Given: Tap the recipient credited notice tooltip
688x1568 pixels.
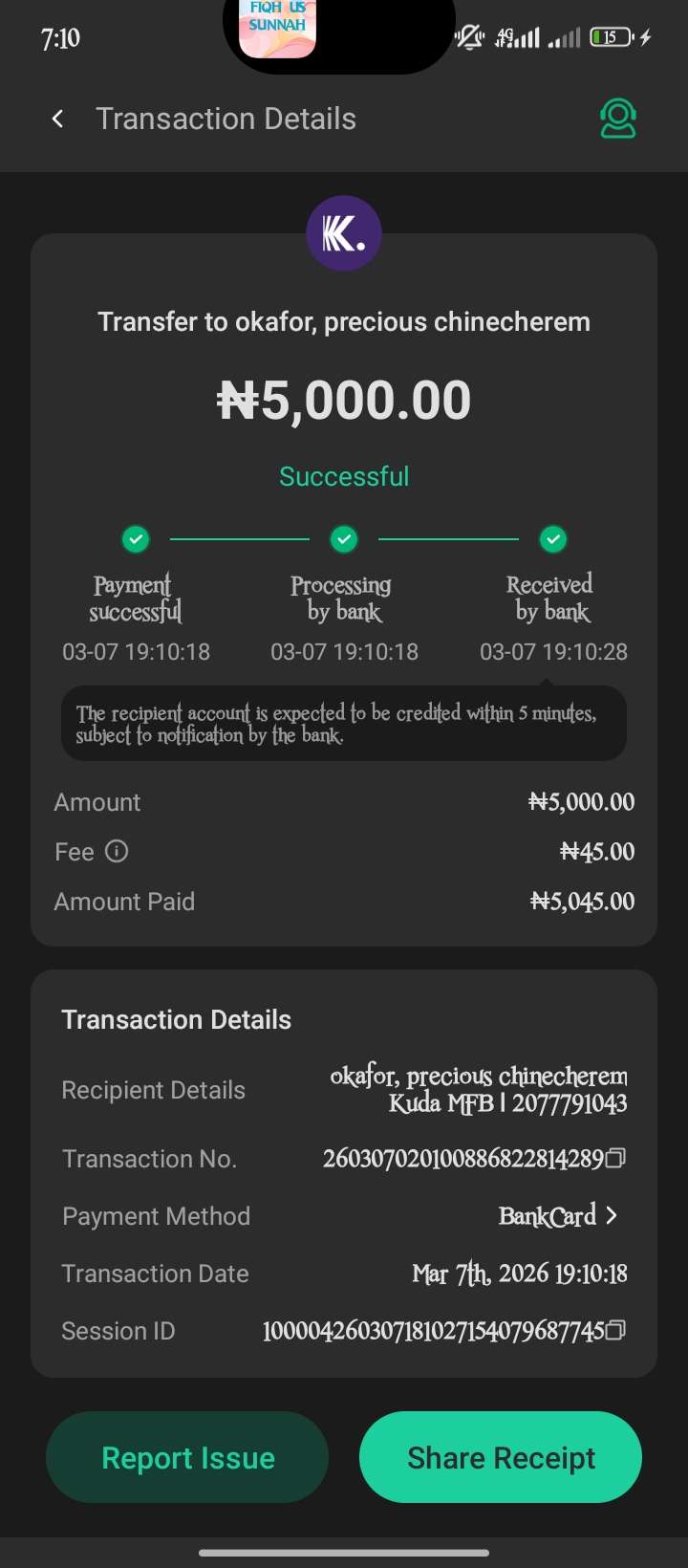Looking at the screenshot, I should (344, 724).
